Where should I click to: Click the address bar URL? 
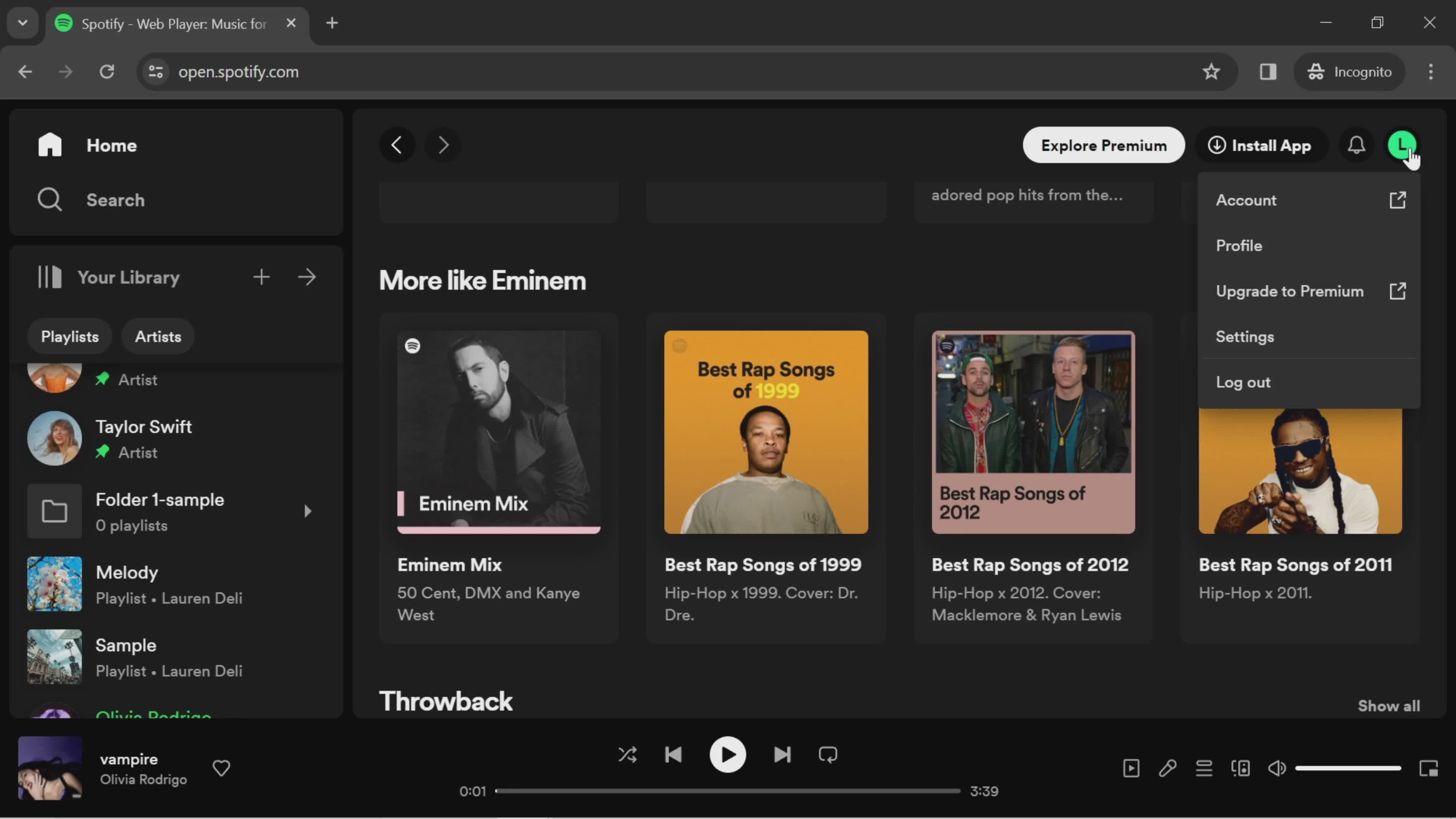pos(238,72)
